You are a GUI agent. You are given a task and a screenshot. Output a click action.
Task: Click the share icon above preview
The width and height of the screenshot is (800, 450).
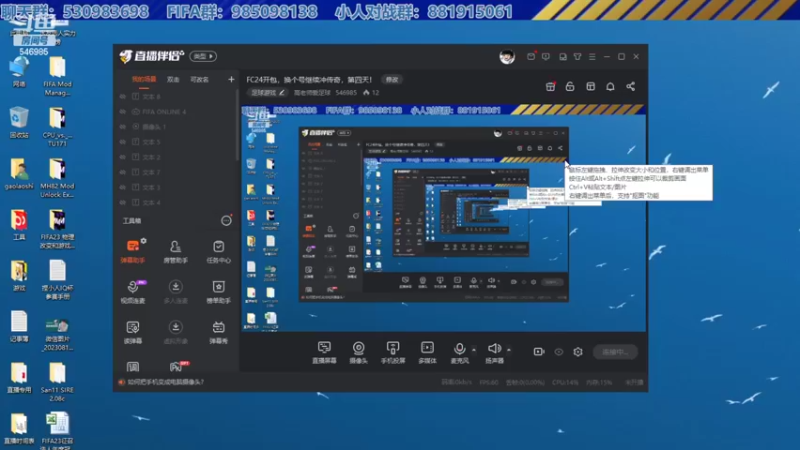point(631,86)
